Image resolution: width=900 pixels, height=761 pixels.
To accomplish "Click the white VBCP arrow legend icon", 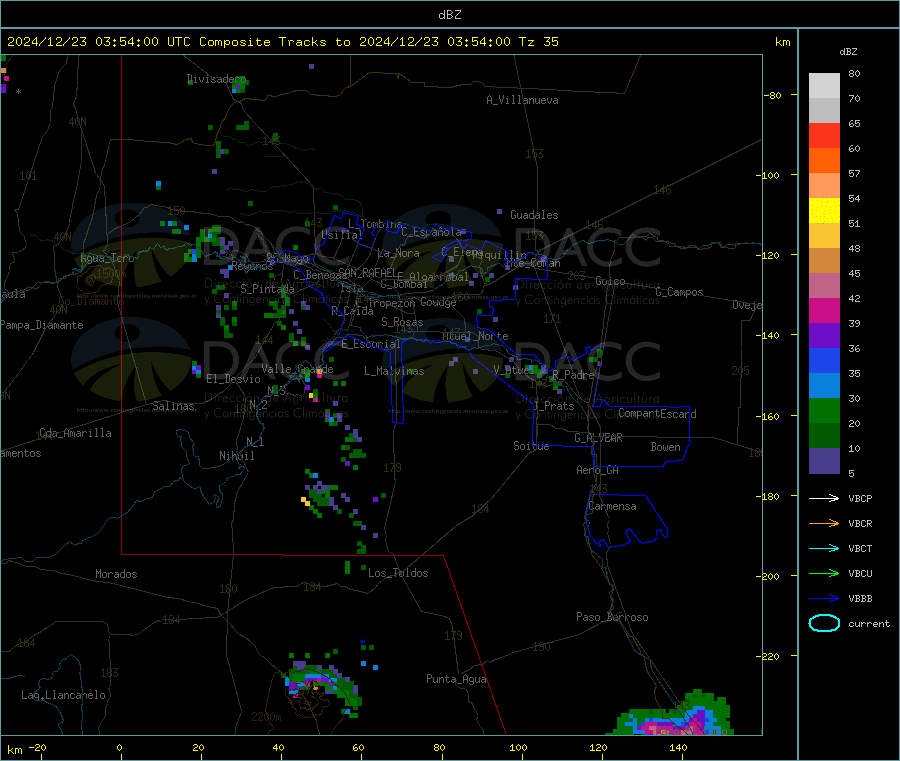I will (824, 498).
